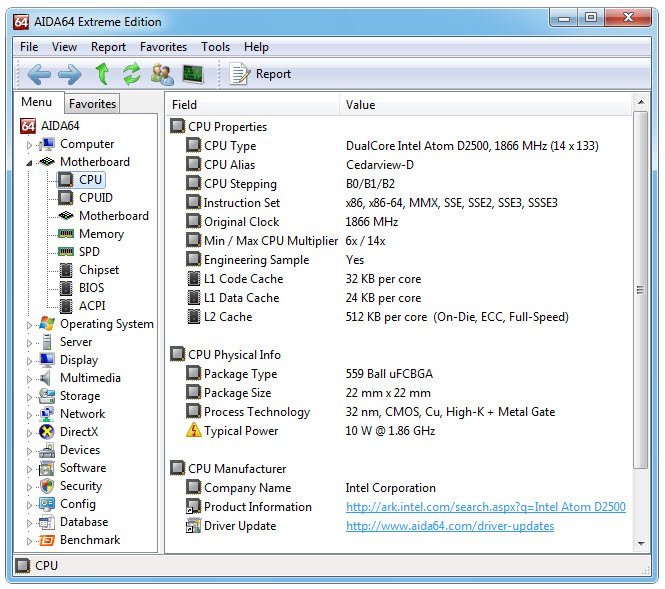Open the CPUID tree item
This screenshot has width=665, height=589.
coord(86,198)
